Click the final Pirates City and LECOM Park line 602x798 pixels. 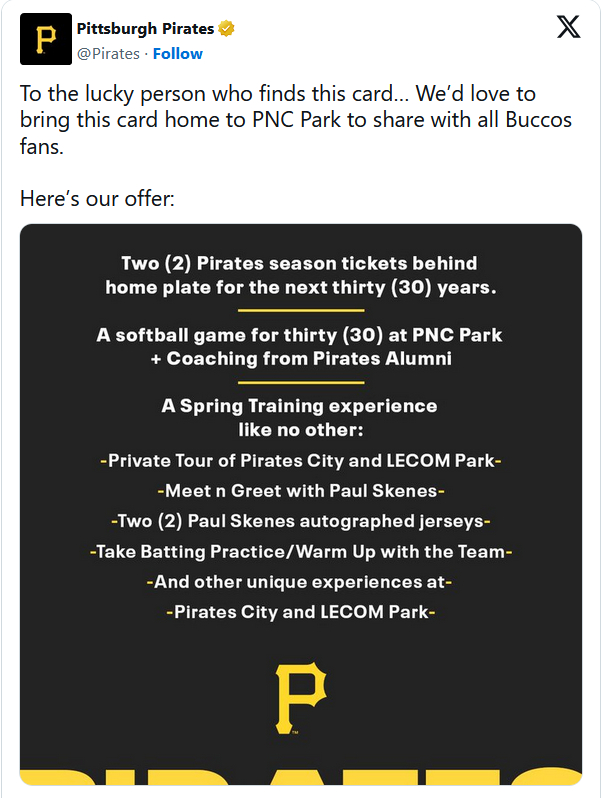[x=301, y=611]
